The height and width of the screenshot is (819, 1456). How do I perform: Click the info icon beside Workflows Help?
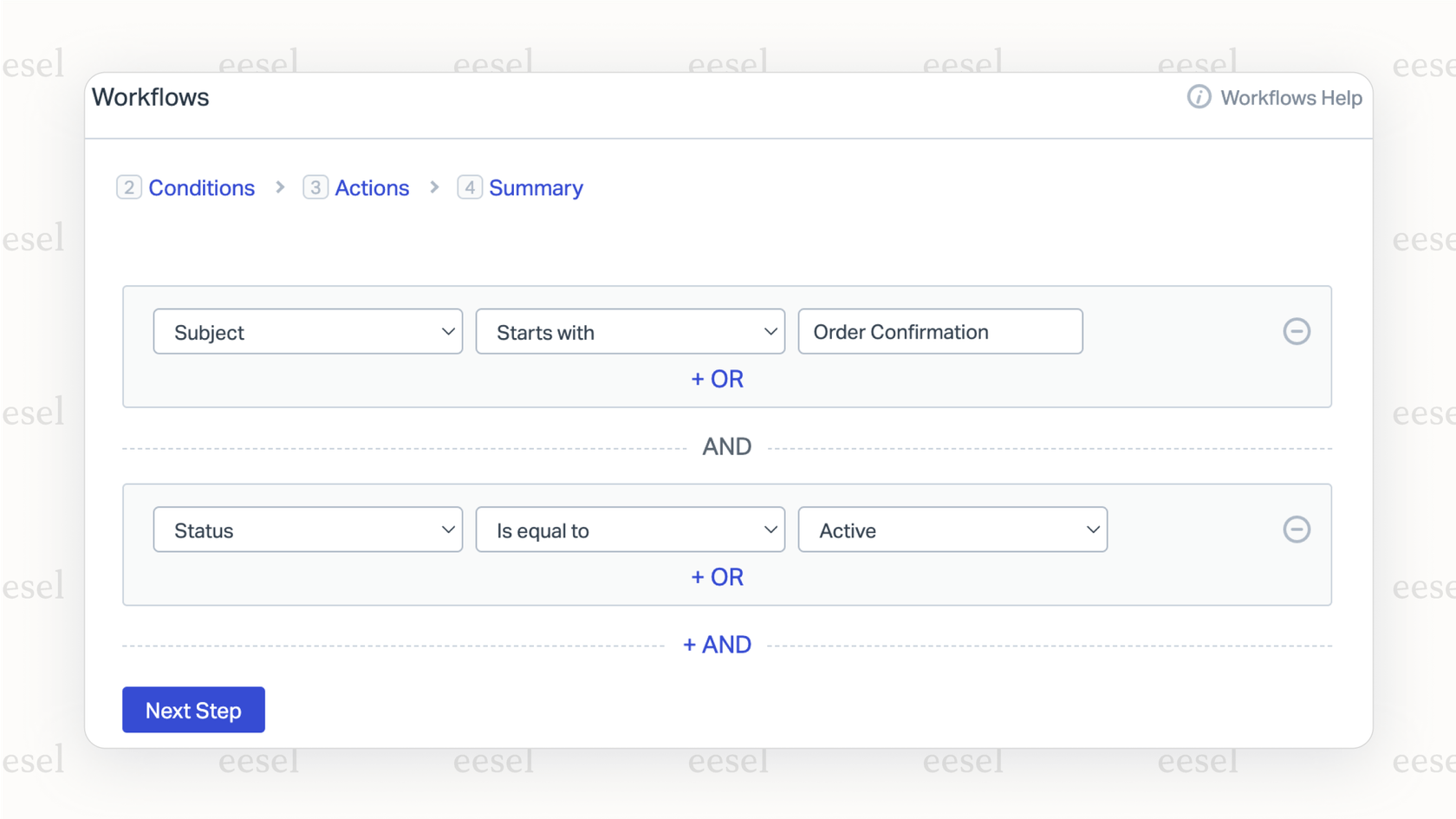pyautogui.click(x=1199, y=97)
